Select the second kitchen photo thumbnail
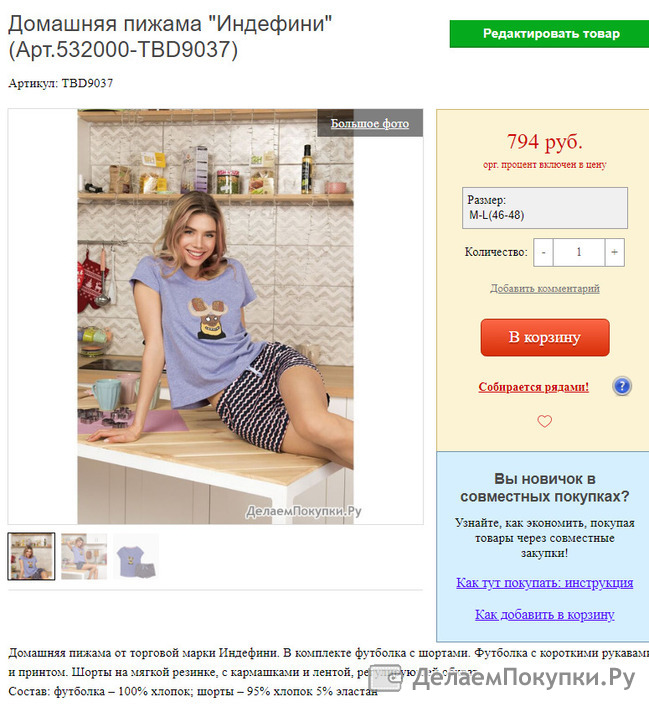 coord(84,556)
